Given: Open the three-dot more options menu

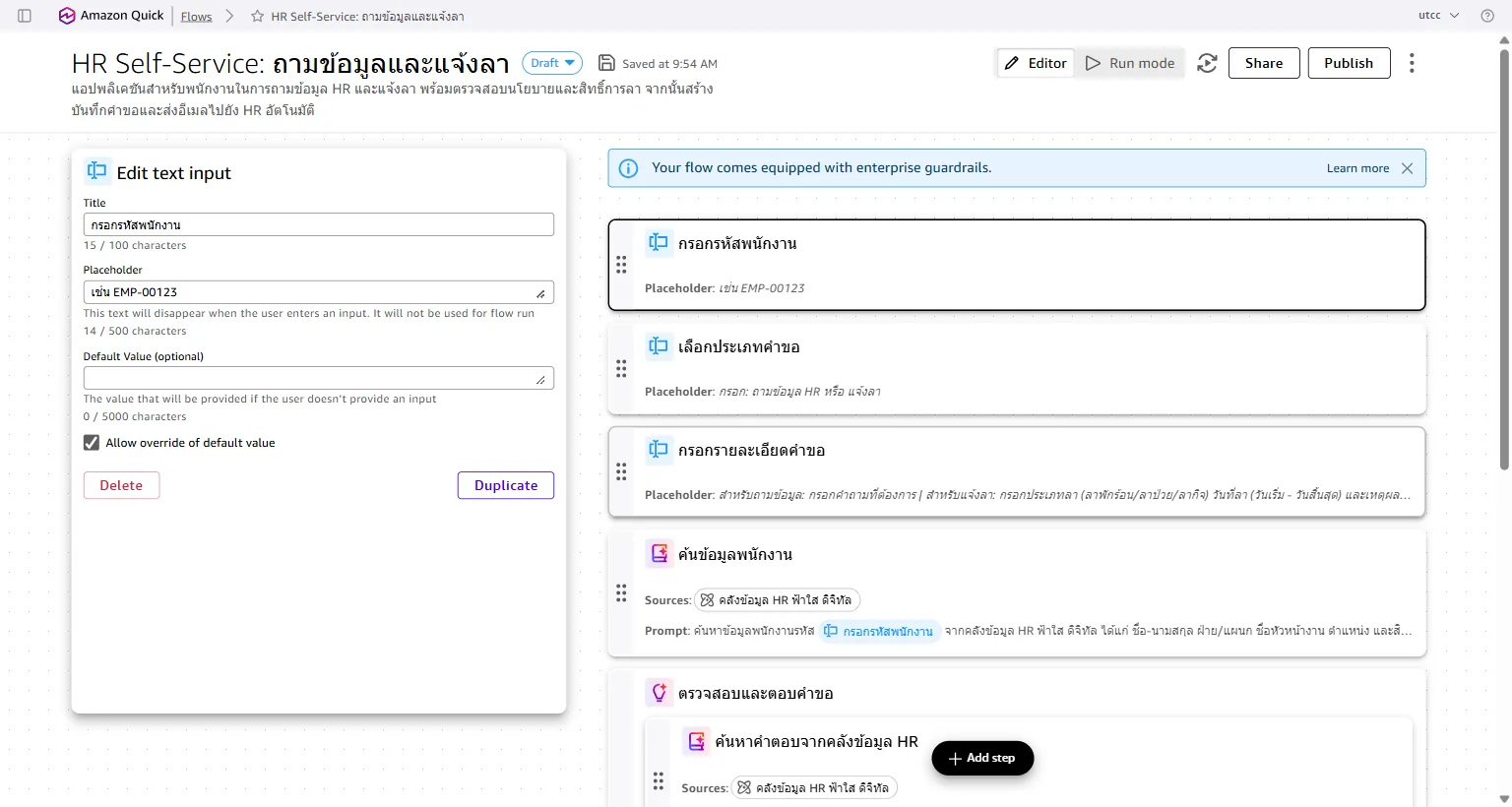Looking at the screenshot, I should click(1412, 63).
